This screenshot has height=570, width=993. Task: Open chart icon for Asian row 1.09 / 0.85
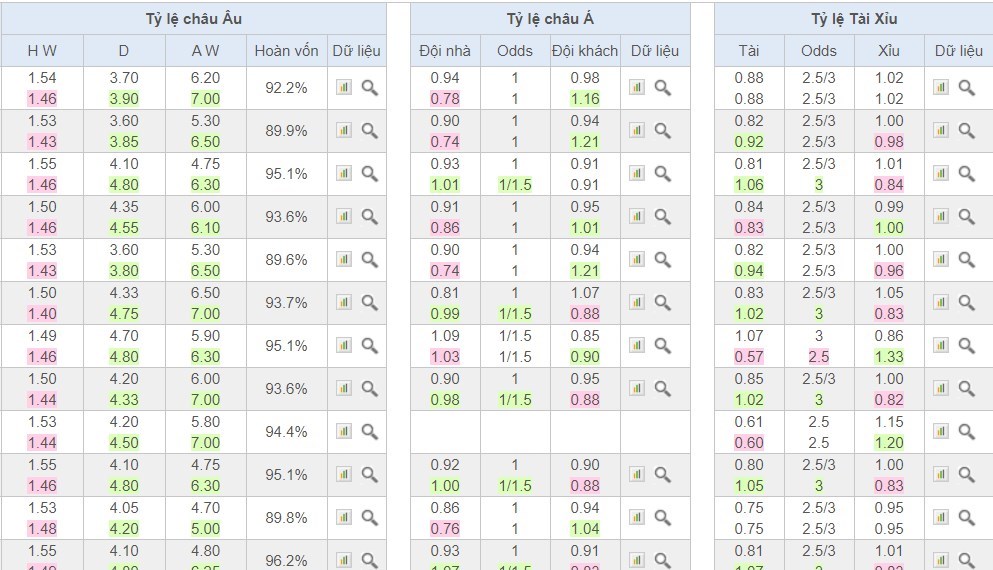coord(637,346)
